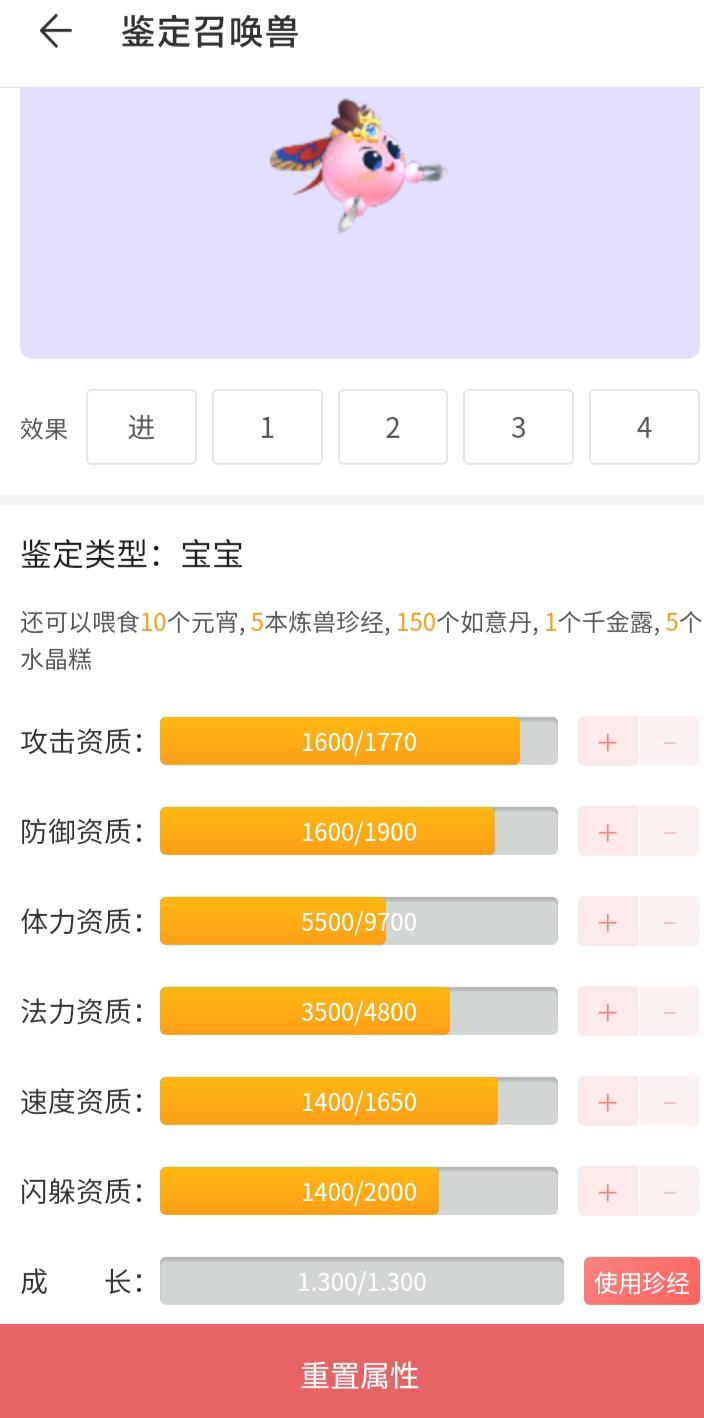
Task: Select effect option 3
Action: 518,427
